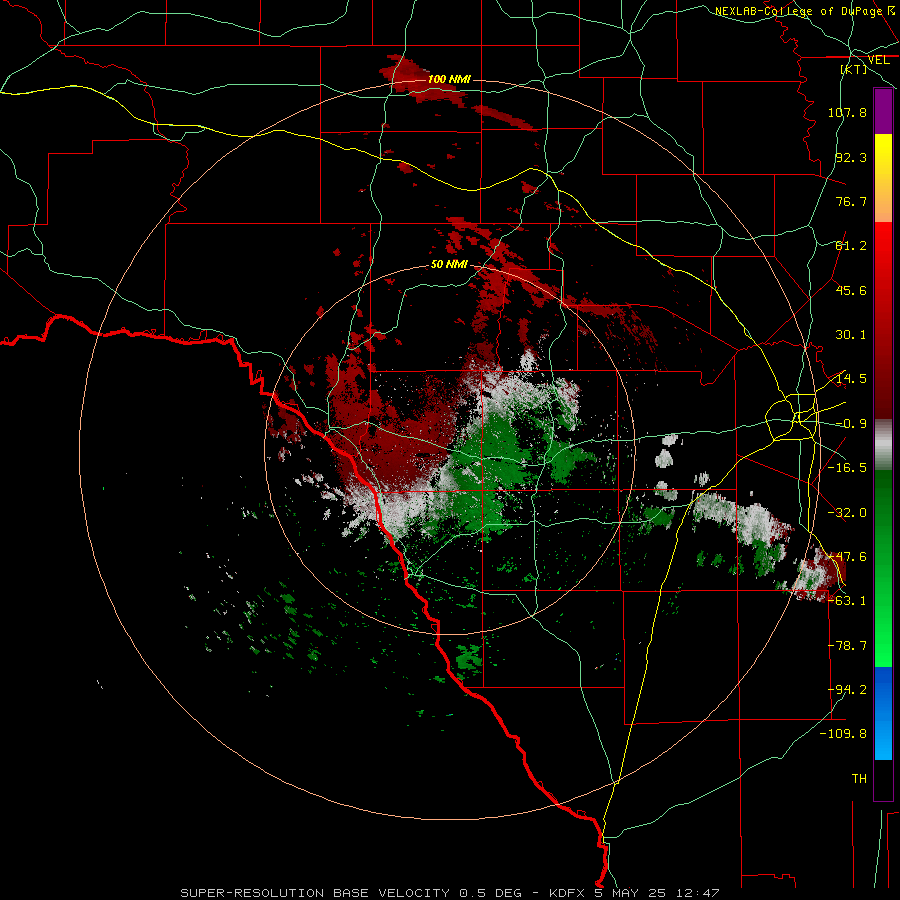This screenshot has width=900, height=900.
Task: Click the 5 MAY 25 12:47 timestamp
Action: tap(657, 893)
